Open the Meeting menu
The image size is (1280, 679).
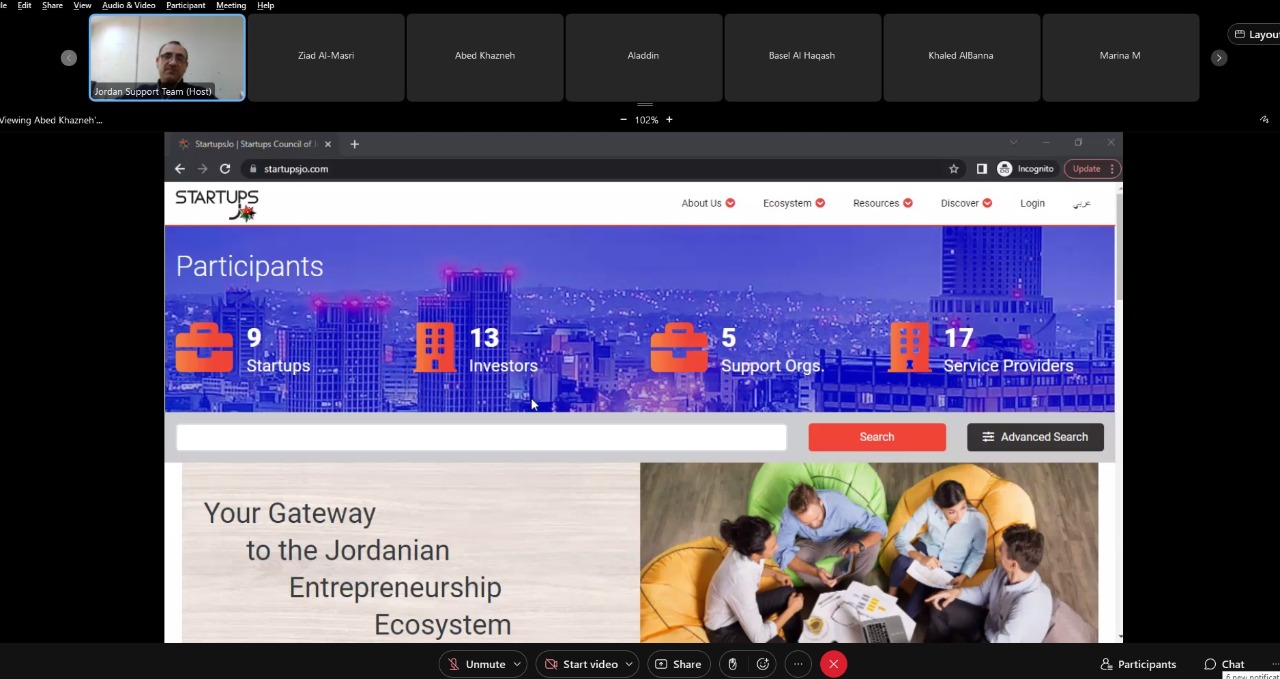pos(231,5)
